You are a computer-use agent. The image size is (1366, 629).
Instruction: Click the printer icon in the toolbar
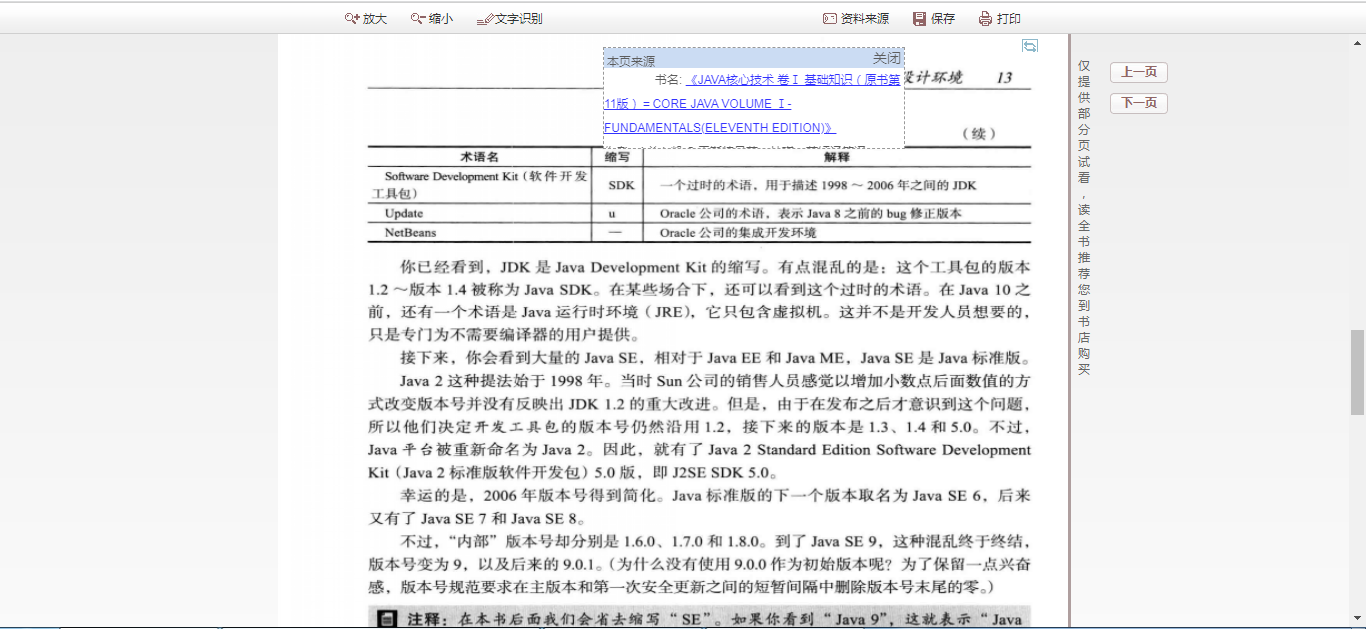(x=985, y=19)
